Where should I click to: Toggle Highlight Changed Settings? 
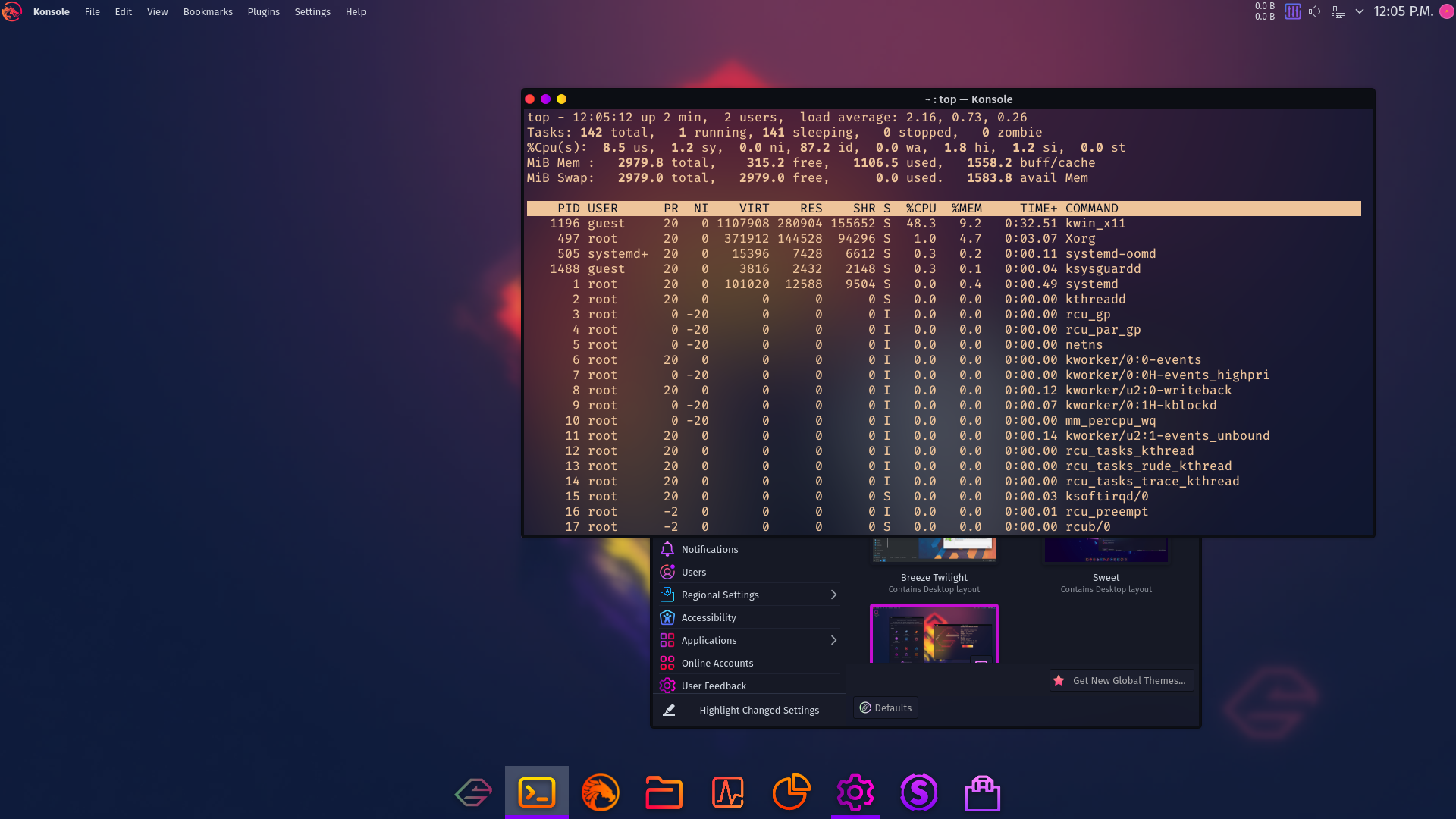click(749, 710)
